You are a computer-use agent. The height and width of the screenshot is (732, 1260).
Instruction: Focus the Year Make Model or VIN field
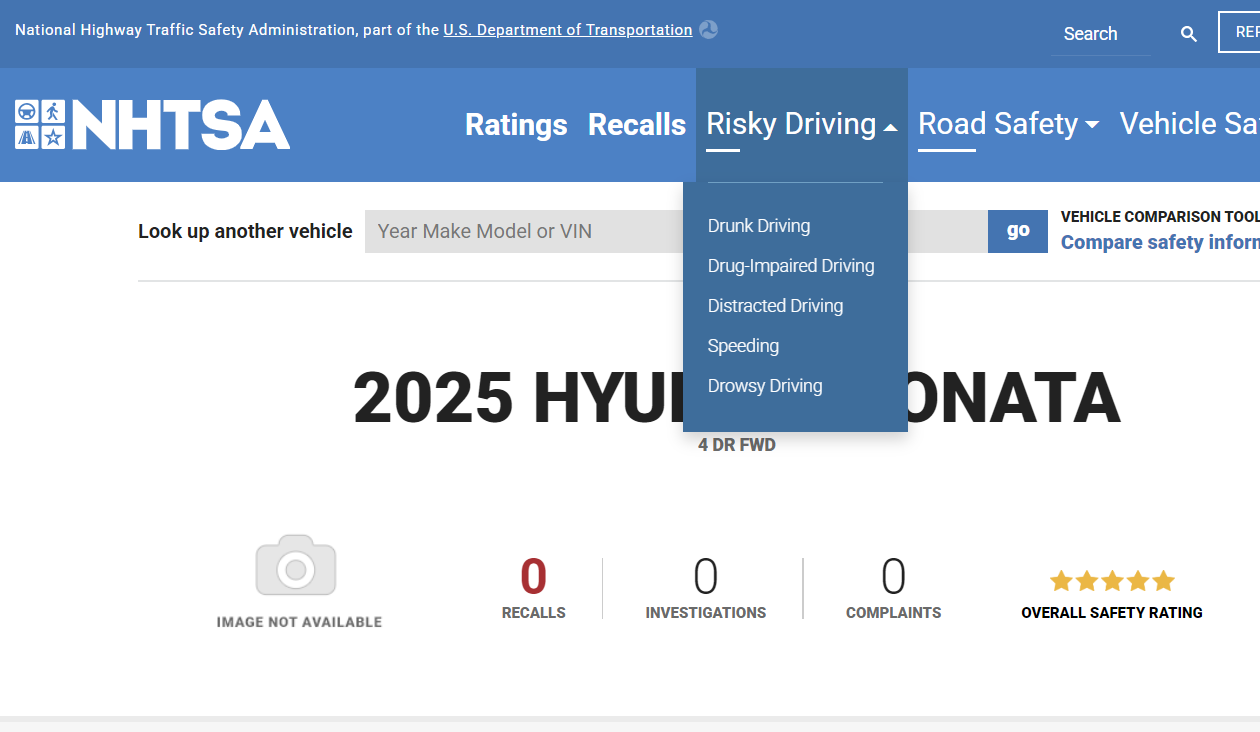pyautogui.click(x=676, y=231)
